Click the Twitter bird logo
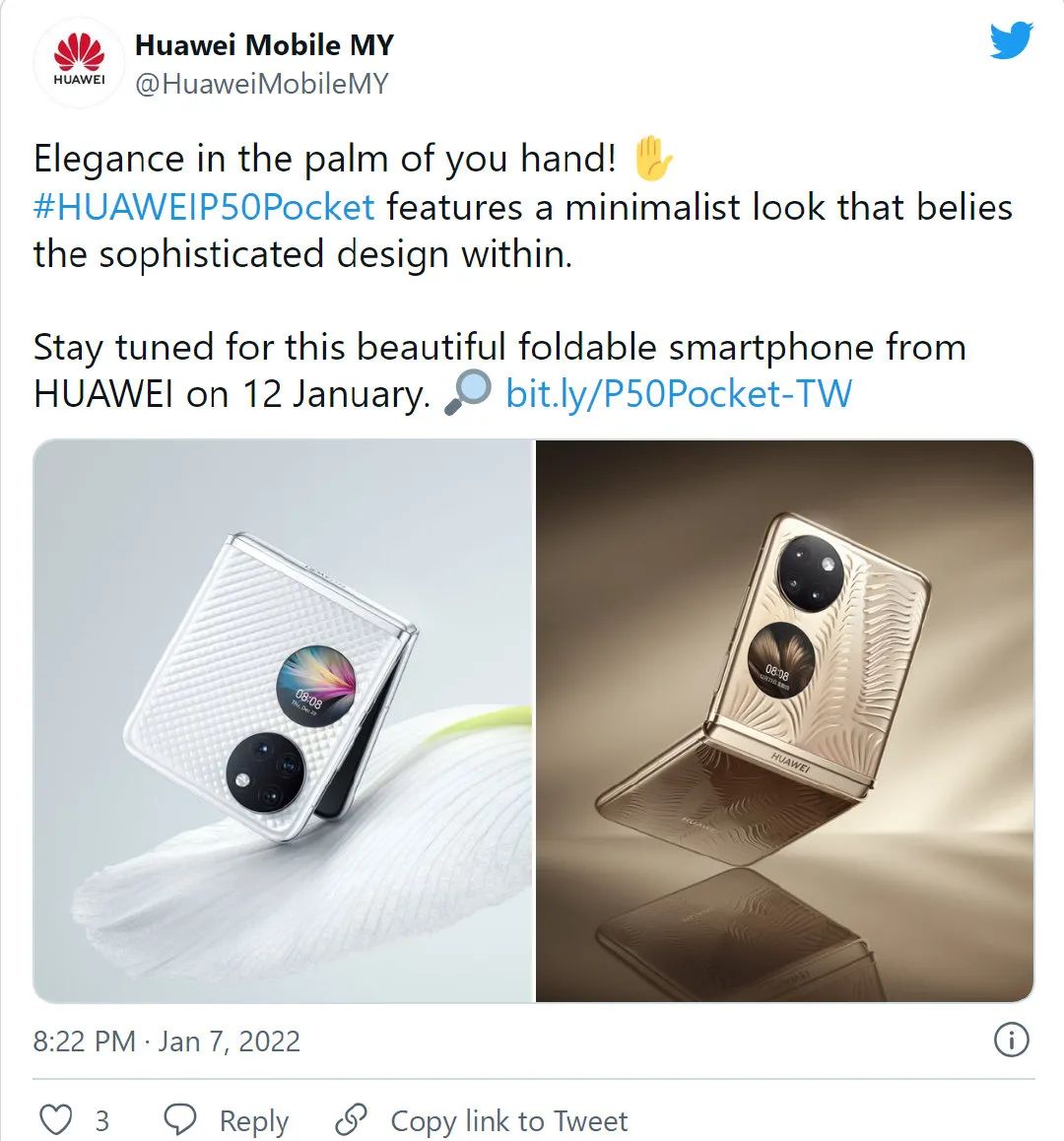1064x1141 pixels. pos(1012,40)
